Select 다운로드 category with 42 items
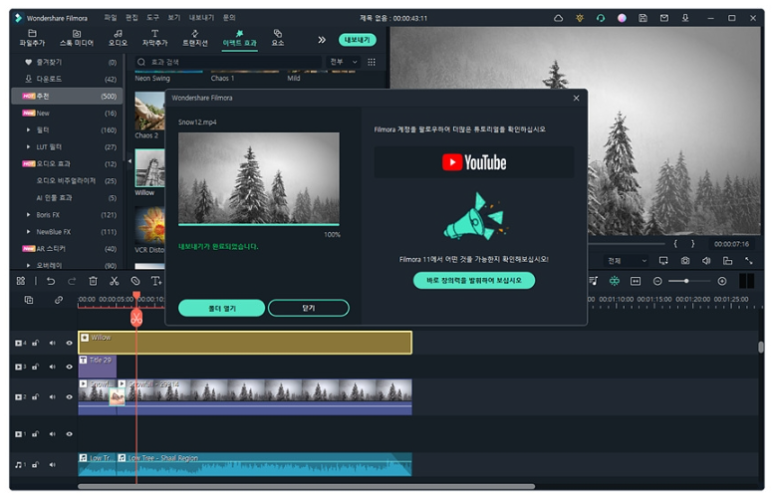The image size is (773, 496). (x=69, y=79)
